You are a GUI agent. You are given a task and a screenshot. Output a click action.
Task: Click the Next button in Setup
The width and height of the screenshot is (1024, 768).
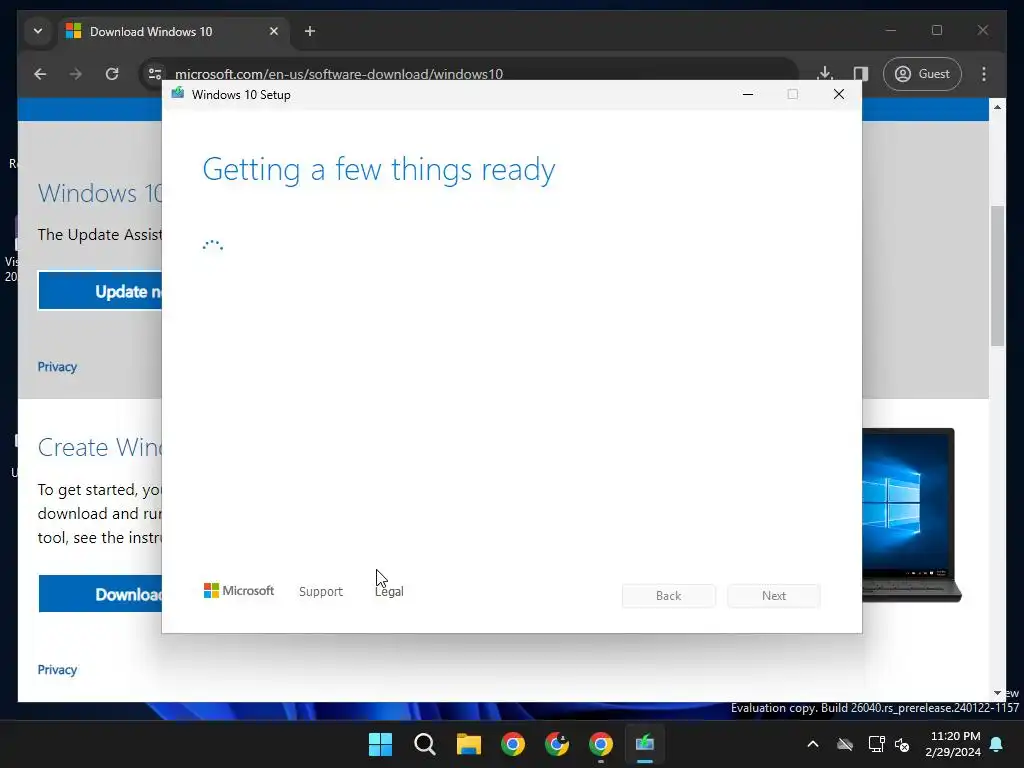[x=774, y=596]
